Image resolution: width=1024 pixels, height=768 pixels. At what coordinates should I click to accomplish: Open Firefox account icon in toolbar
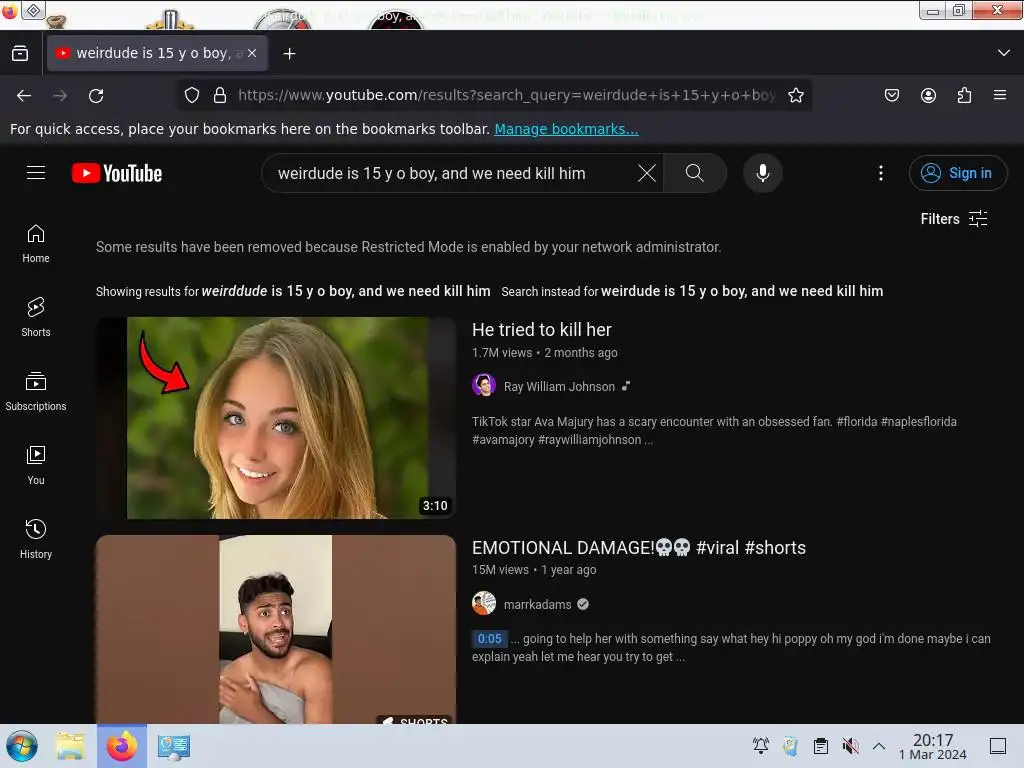click(928, 95)
